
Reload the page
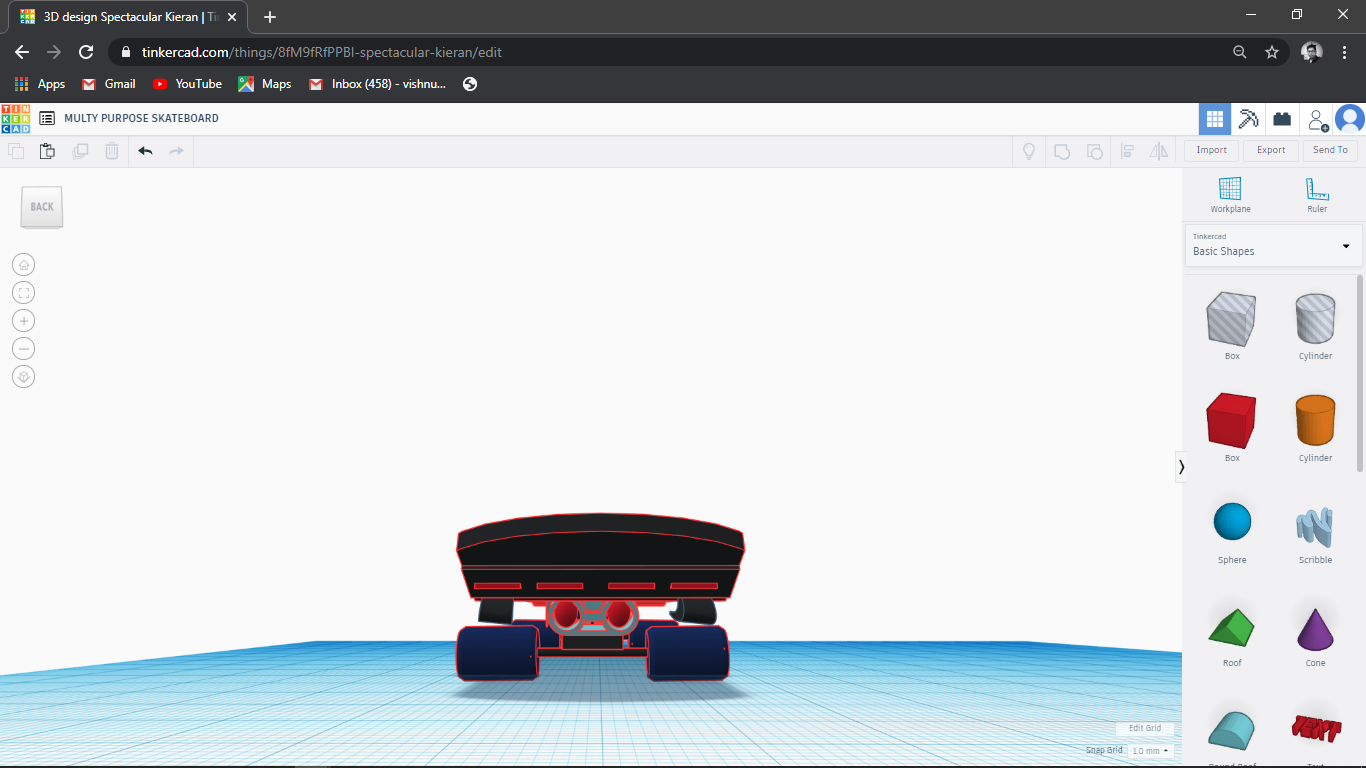[x=86, y=52]
